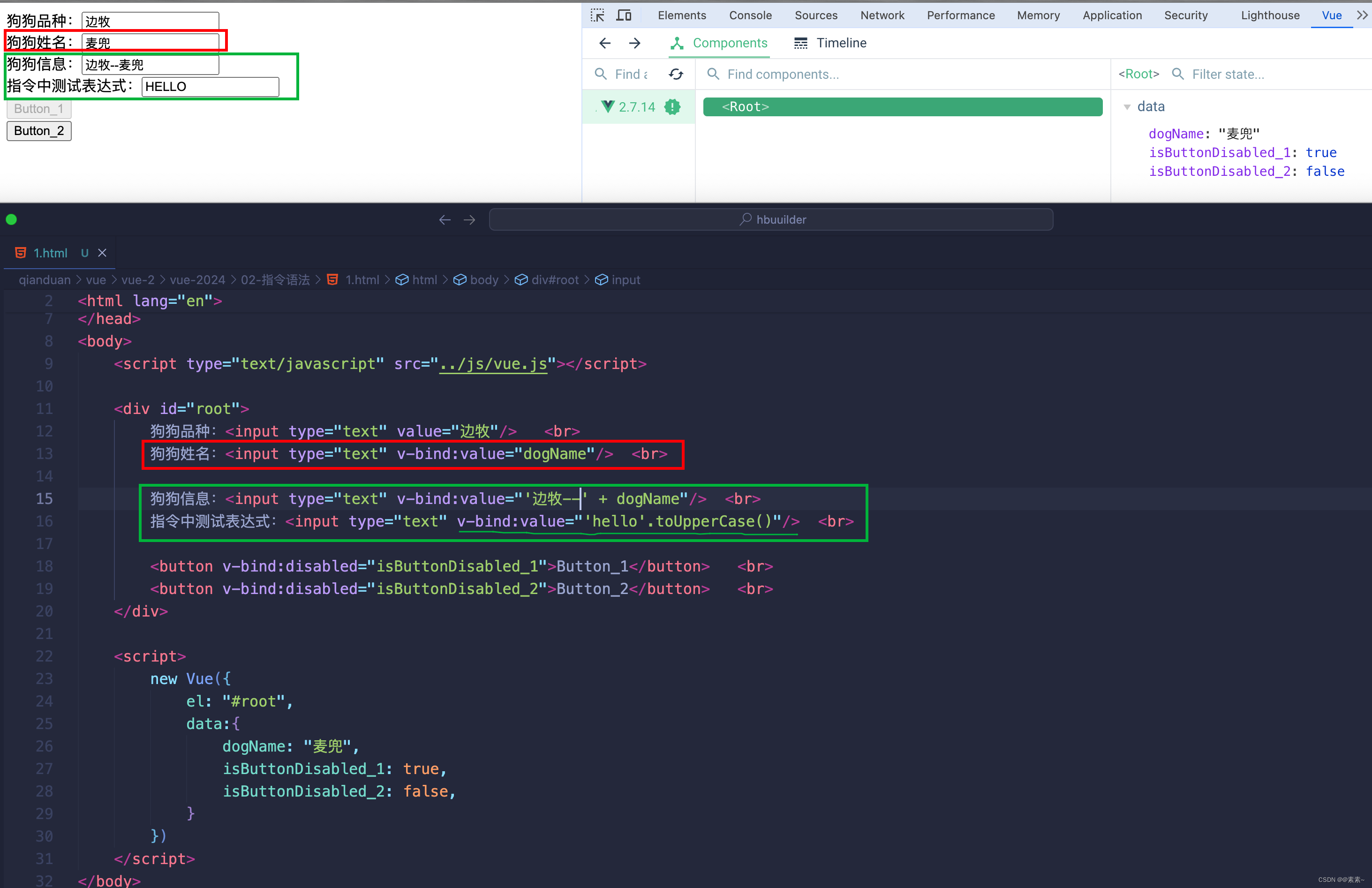Click the 指令中测试表达式 input showing HELLO
Viewport: 1372px width, 888px height.
point(211,86)
